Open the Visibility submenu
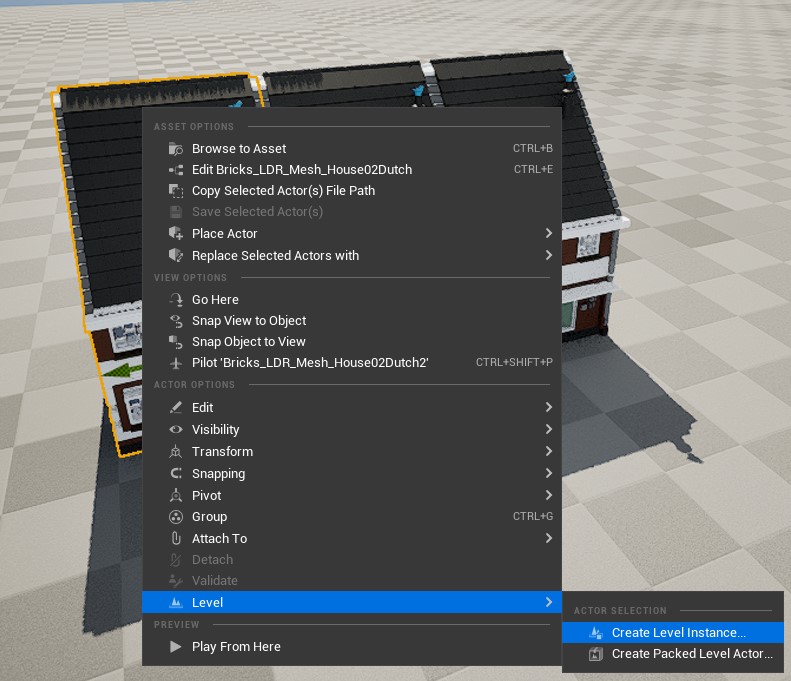 point(215,429)
